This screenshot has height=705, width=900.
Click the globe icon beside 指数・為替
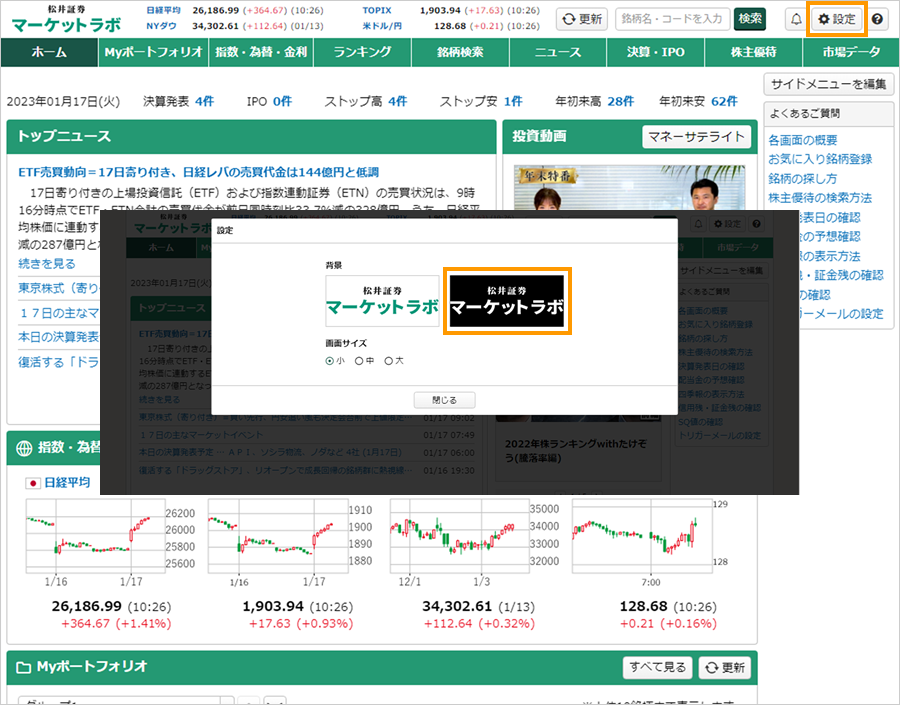(24, 448)
